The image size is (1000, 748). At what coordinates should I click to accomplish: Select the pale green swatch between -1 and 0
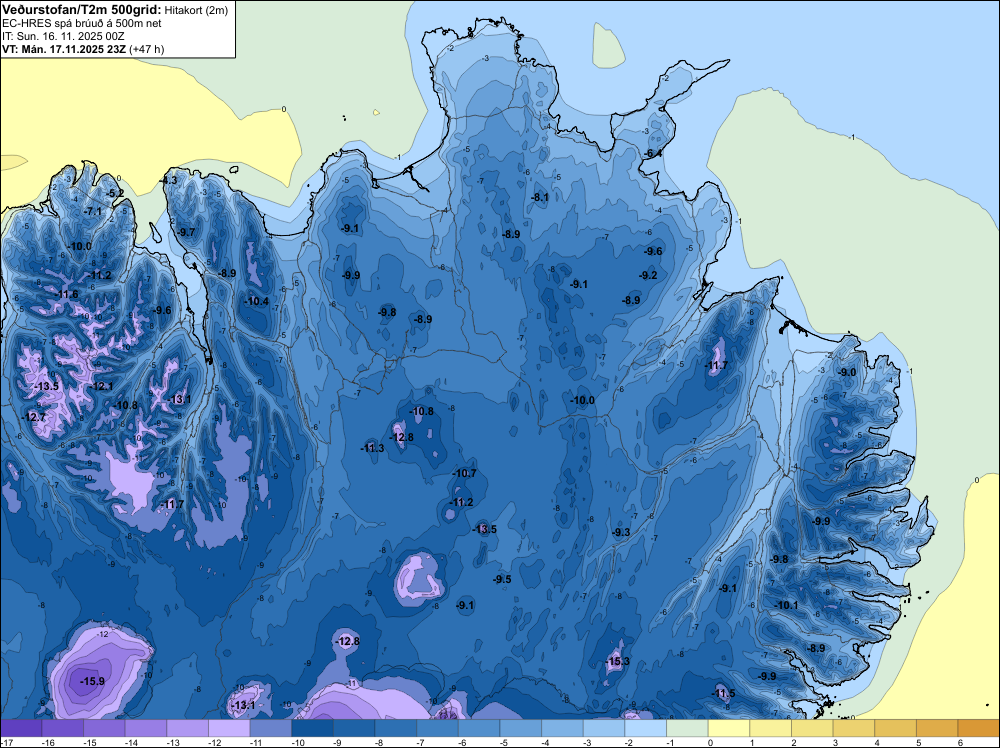tap(688, 728)
